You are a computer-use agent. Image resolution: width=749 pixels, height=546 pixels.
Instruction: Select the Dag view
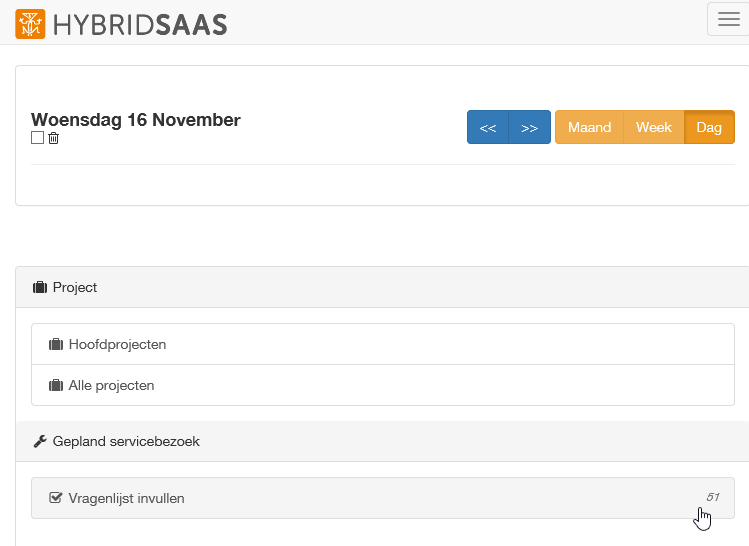point(709,127)
